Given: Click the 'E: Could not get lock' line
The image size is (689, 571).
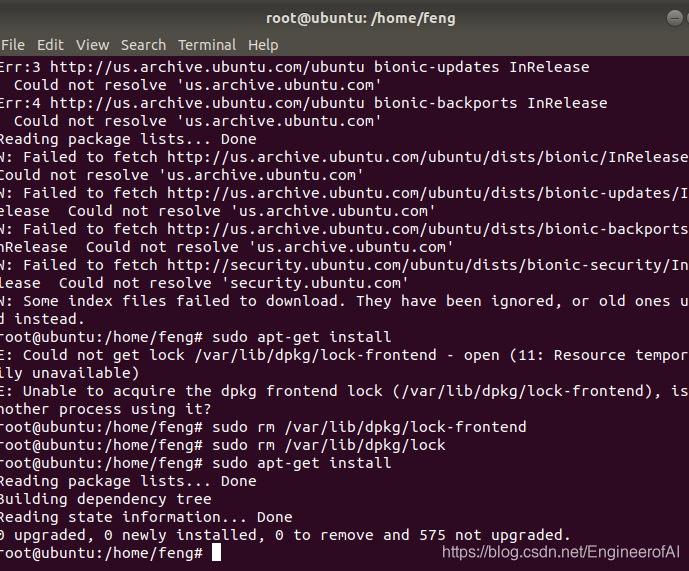Looking at the screenshot, I should [344, 355].
